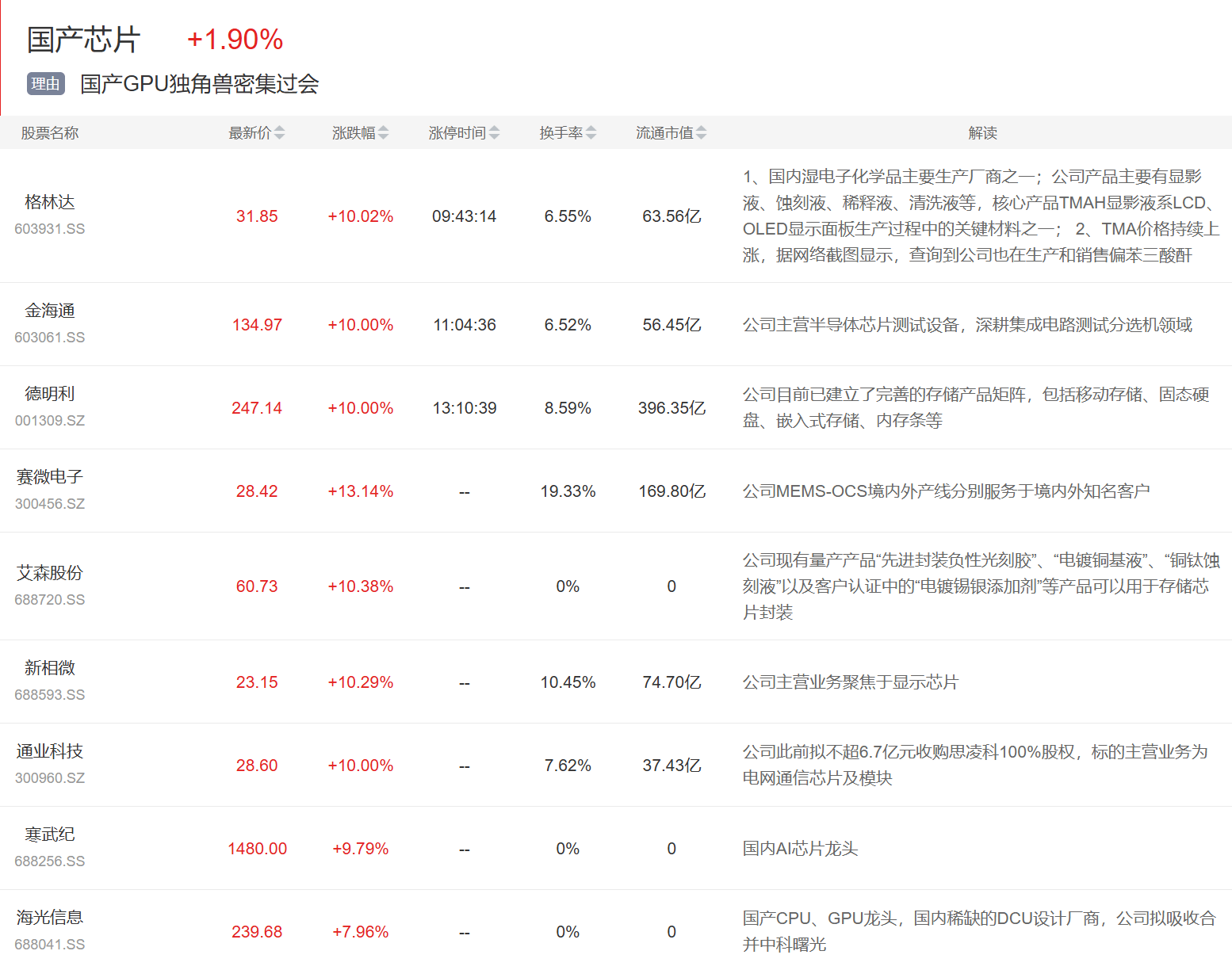Click the 解读 column header
The image size is (1232, 970).
pos(982,133)
